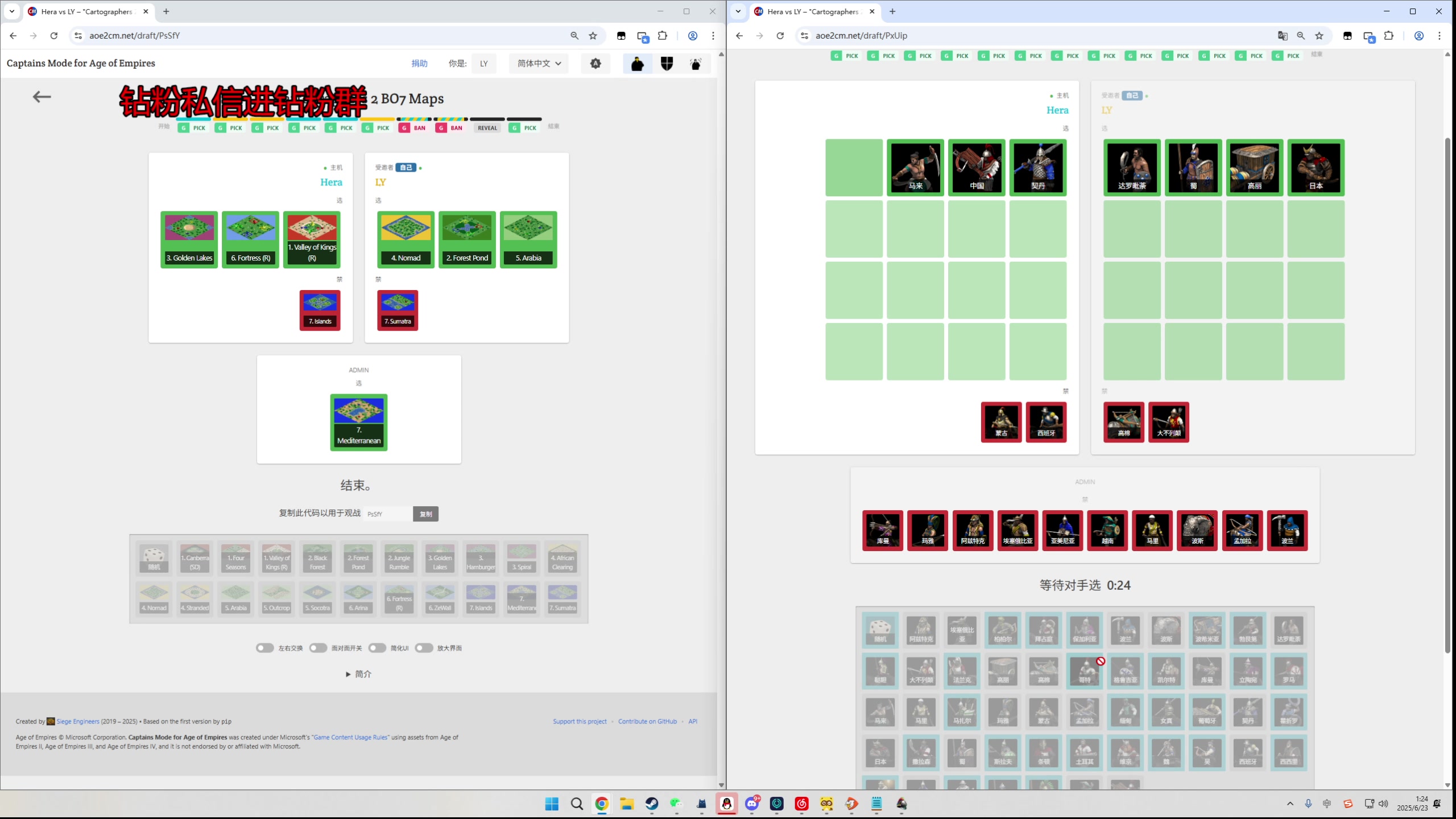Open the API footer link
This screenshot has width=1456, height=819.
pyautogui.click(x=693, y=721)
